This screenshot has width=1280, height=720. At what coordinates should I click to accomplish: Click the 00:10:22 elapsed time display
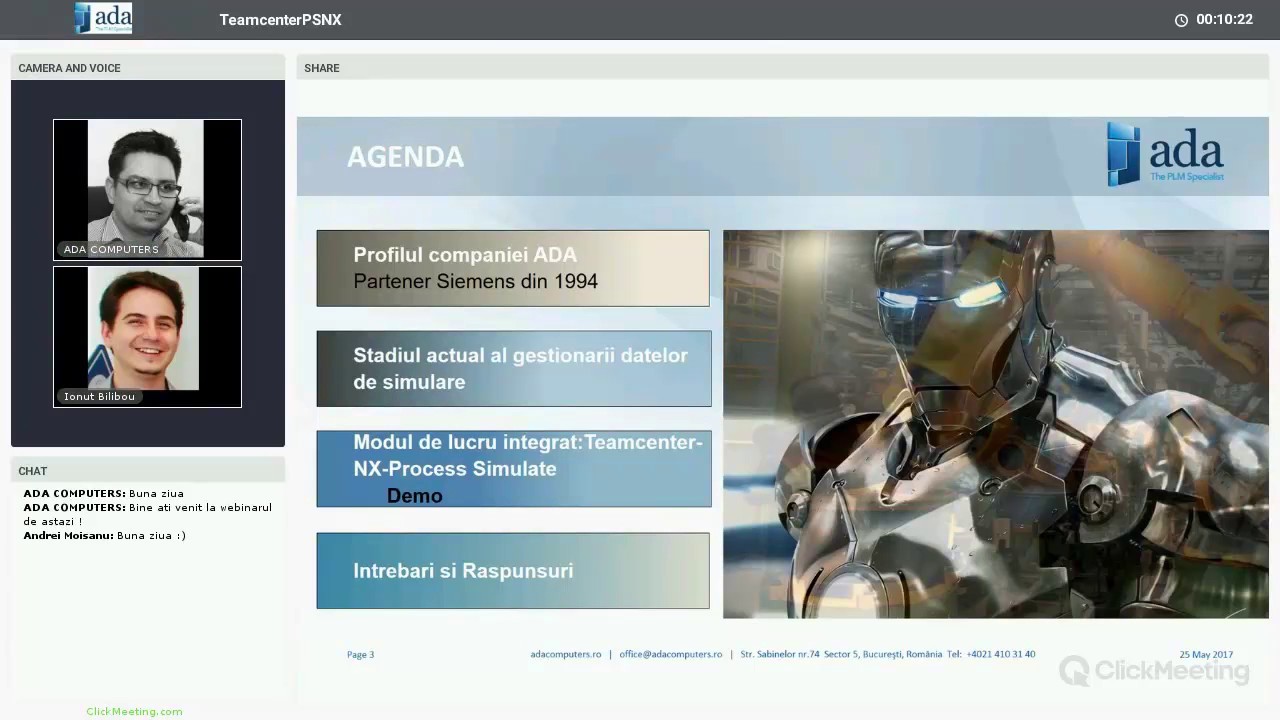[1224, 20]
